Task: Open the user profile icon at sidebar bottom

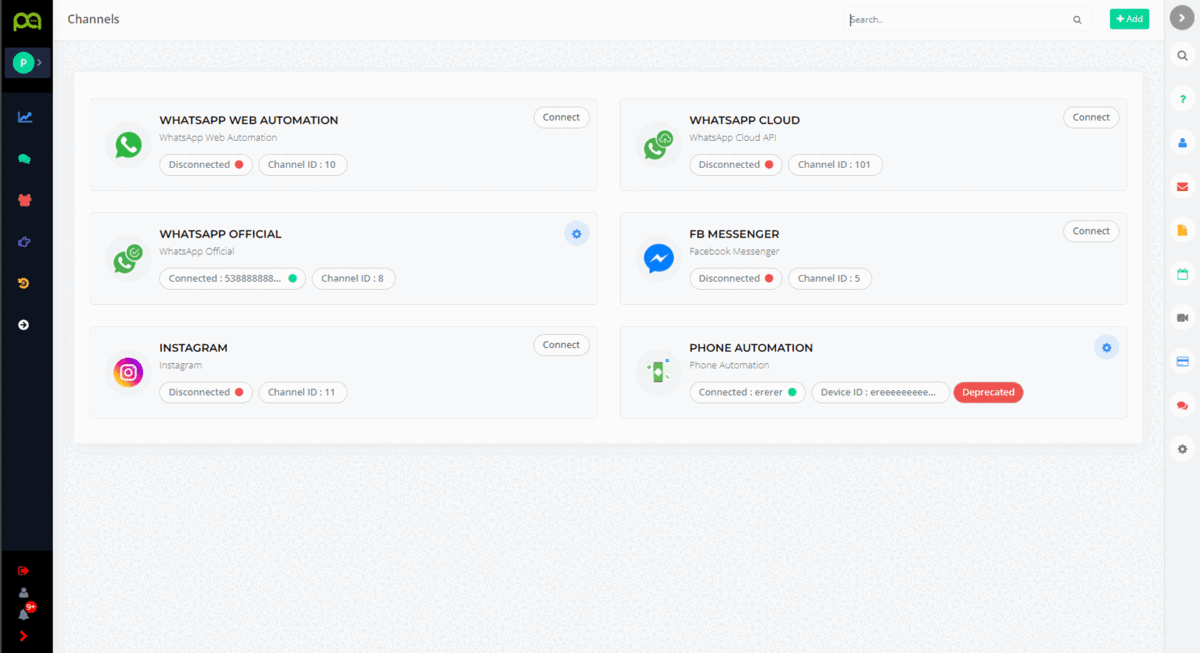Action: 24,593
